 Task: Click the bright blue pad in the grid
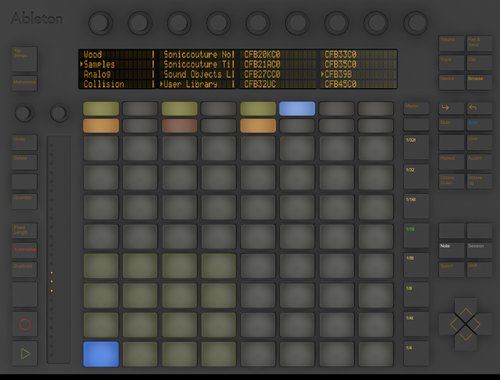[101, 354]
